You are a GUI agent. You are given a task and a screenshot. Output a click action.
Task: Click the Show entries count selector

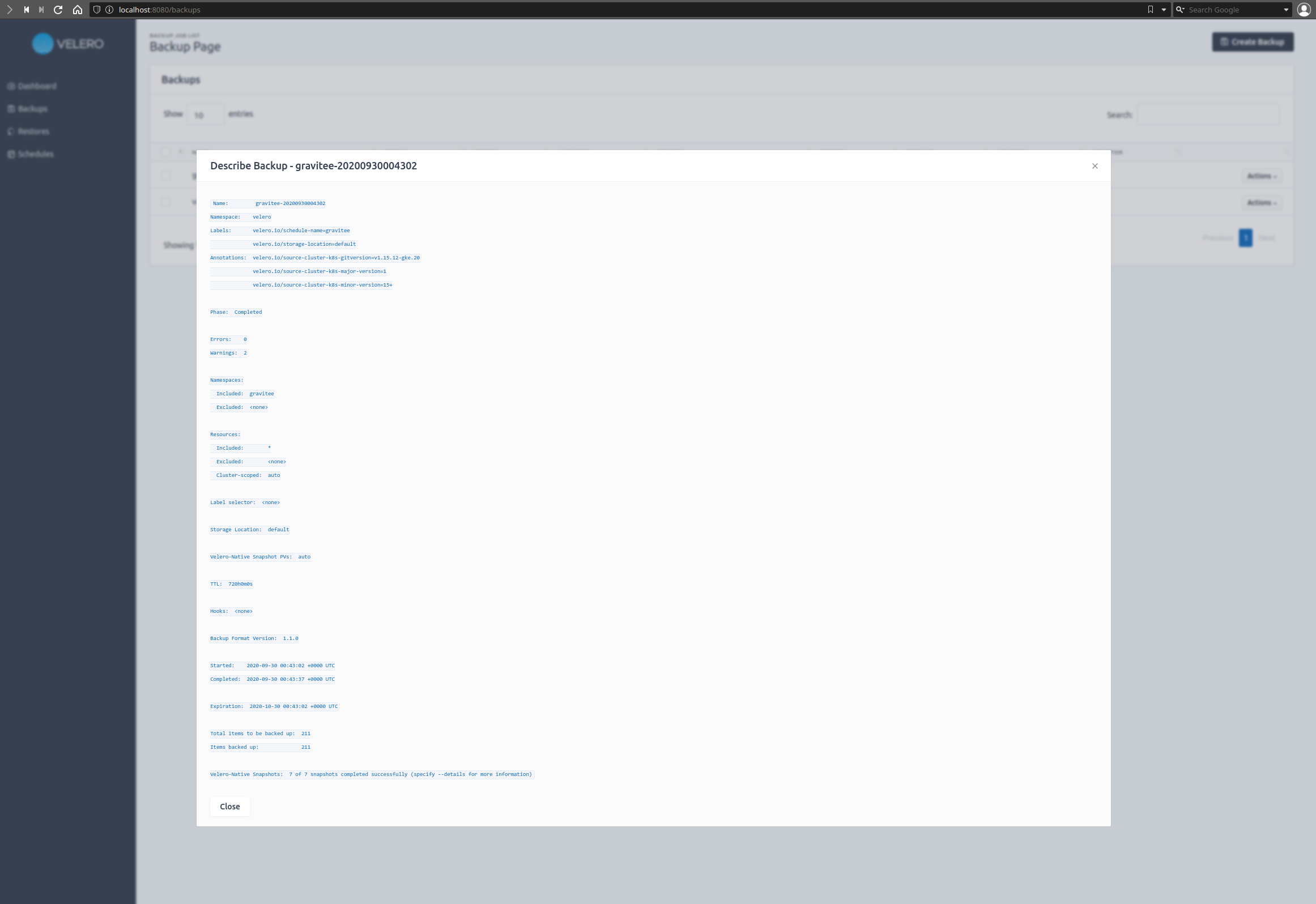coord(205,114)
